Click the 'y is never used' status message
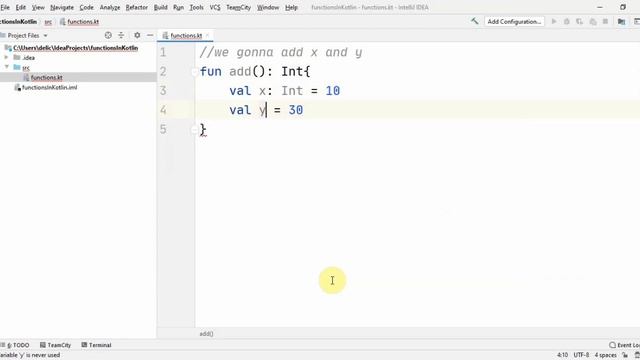The width and height of the screenshot is (640, 360). [x=30, y=355]
